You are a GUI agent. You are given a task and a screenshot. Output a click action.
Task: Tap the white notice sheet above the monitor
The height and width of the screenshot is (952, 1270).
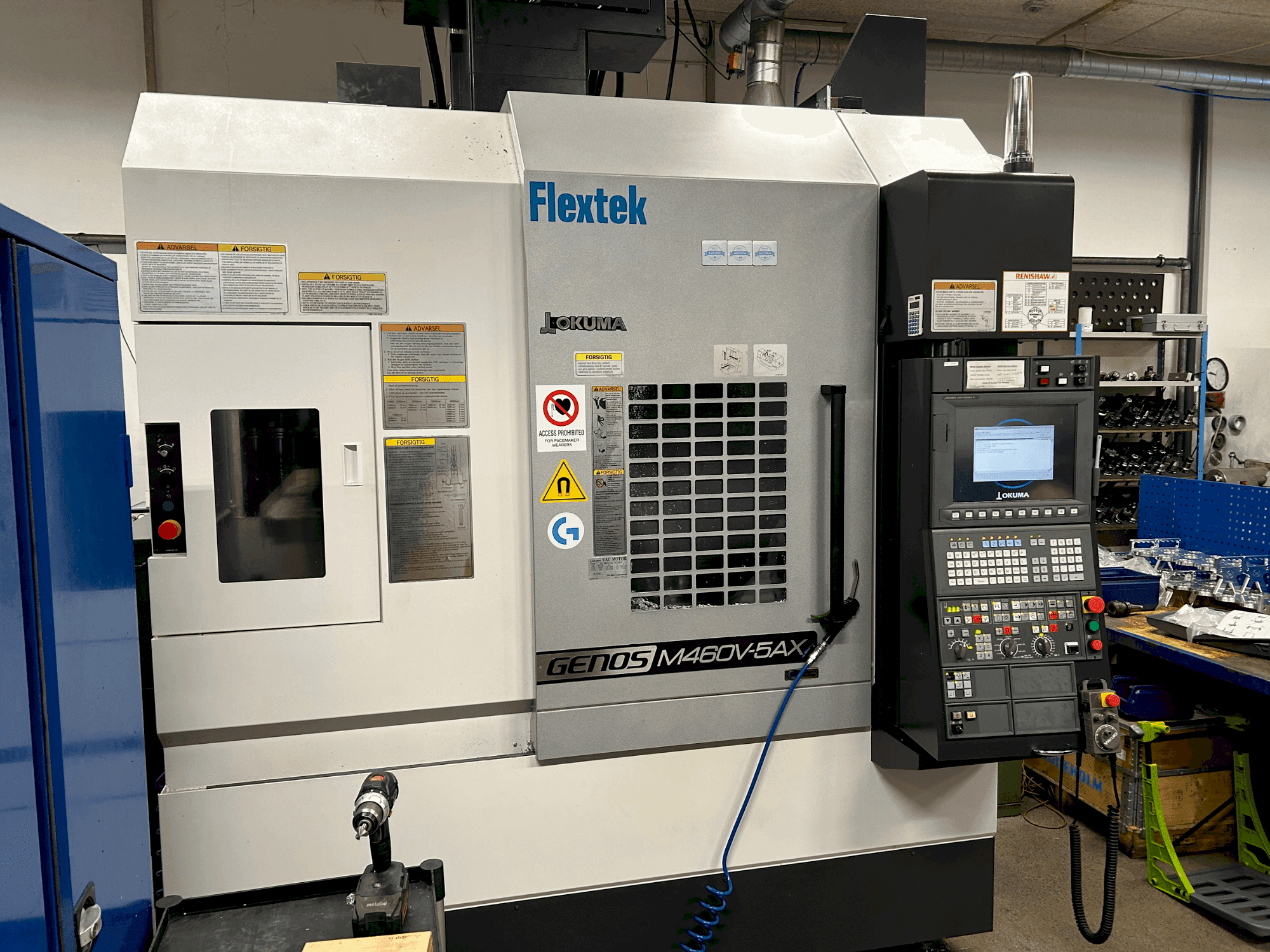click(x=996, y=374)
